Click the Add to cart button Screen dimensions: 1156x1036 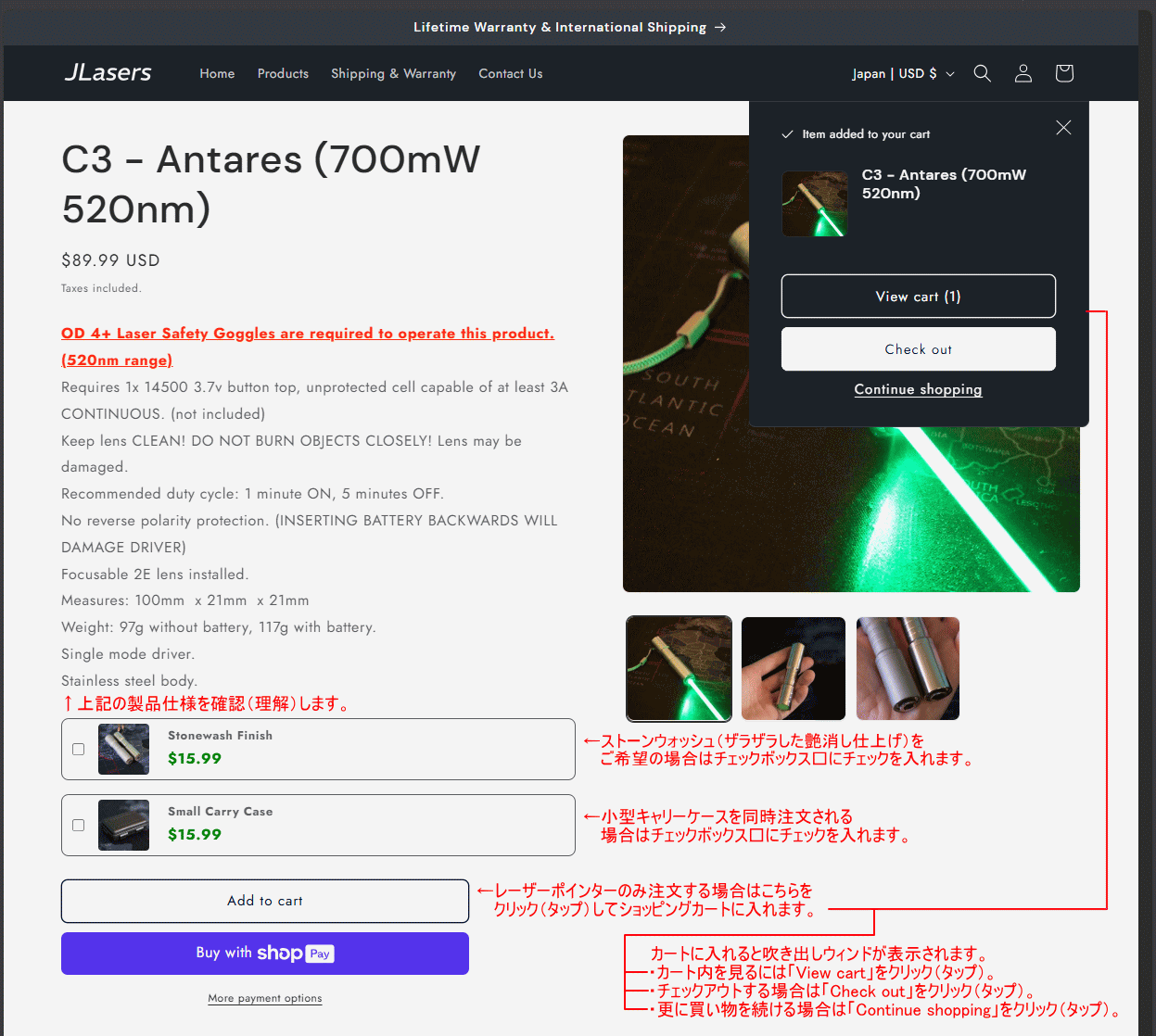point(265,901)
